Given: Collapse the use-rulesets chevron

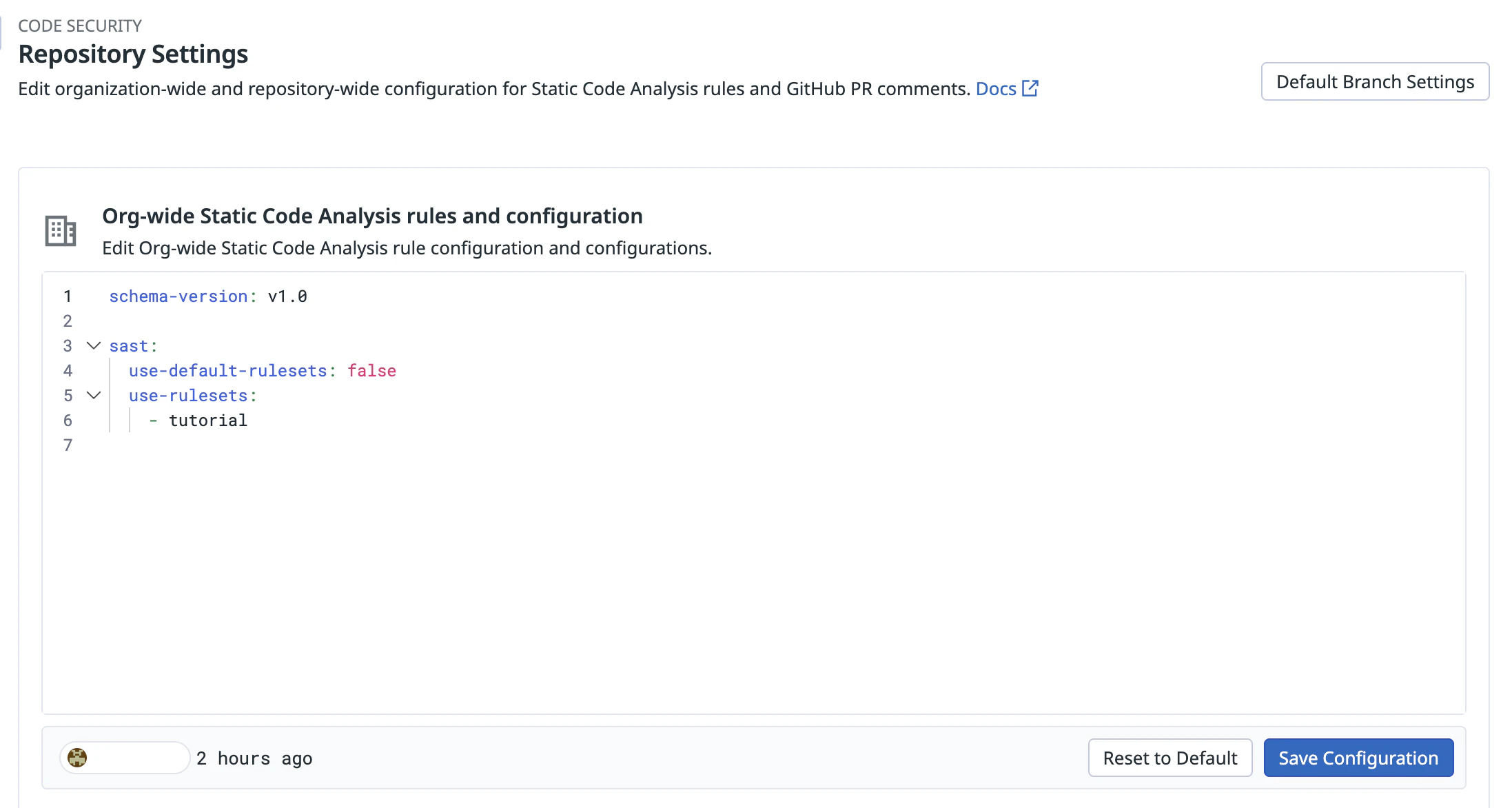Looking at the screenshot, I should pos(94,395).
